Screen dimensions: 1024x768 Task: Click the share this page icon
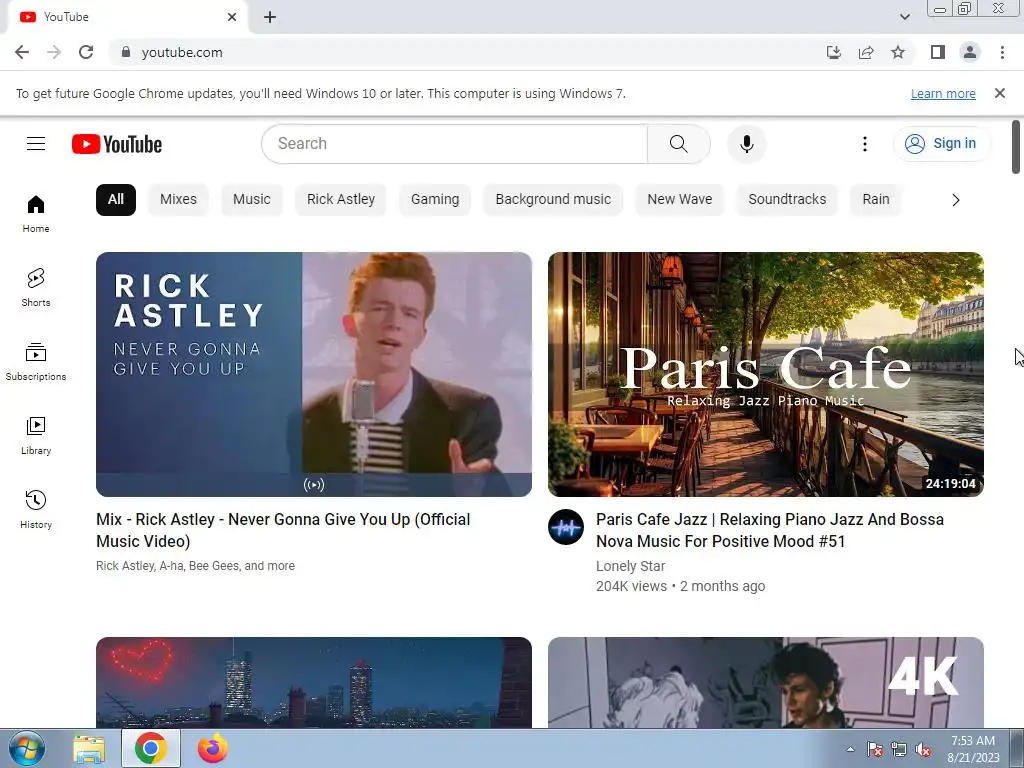click(866, 52)
